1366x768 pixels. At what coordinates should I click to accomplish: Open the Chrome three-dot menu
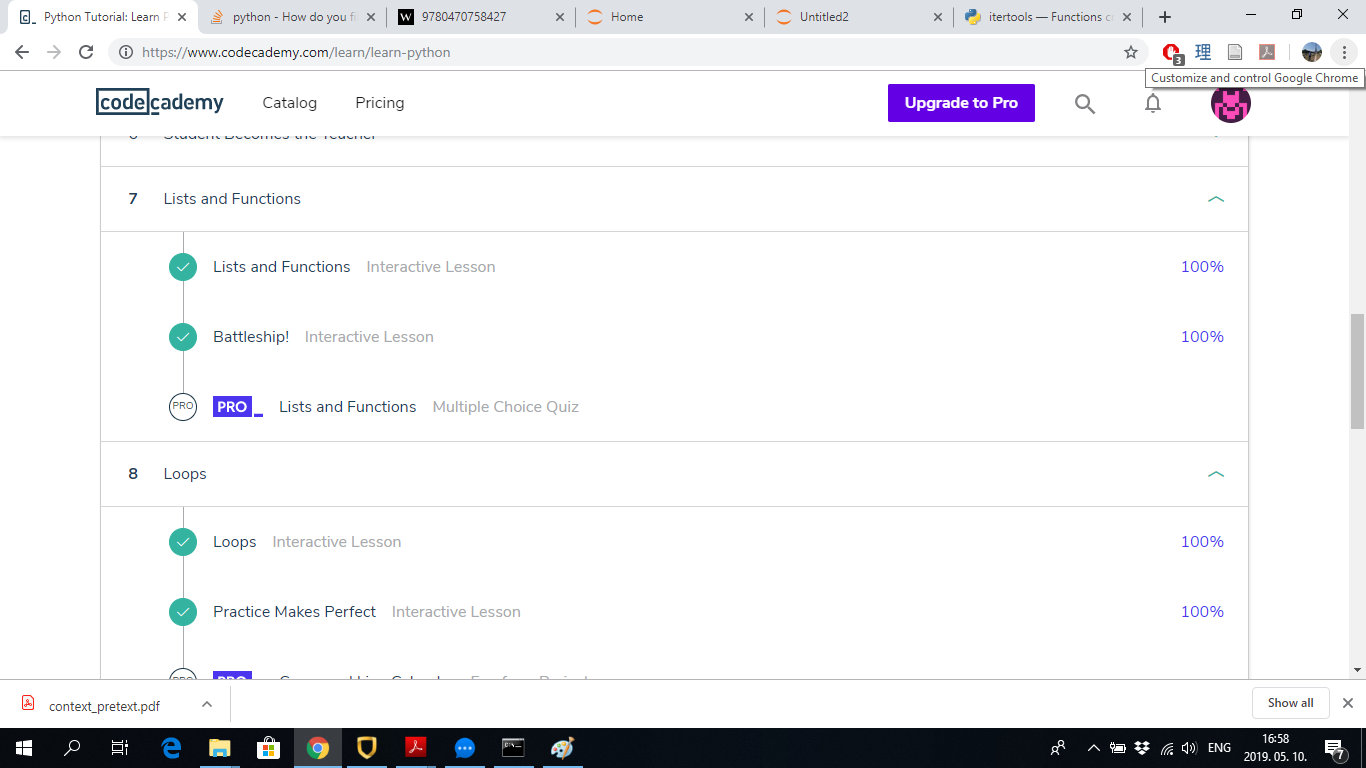point(1345,52)
